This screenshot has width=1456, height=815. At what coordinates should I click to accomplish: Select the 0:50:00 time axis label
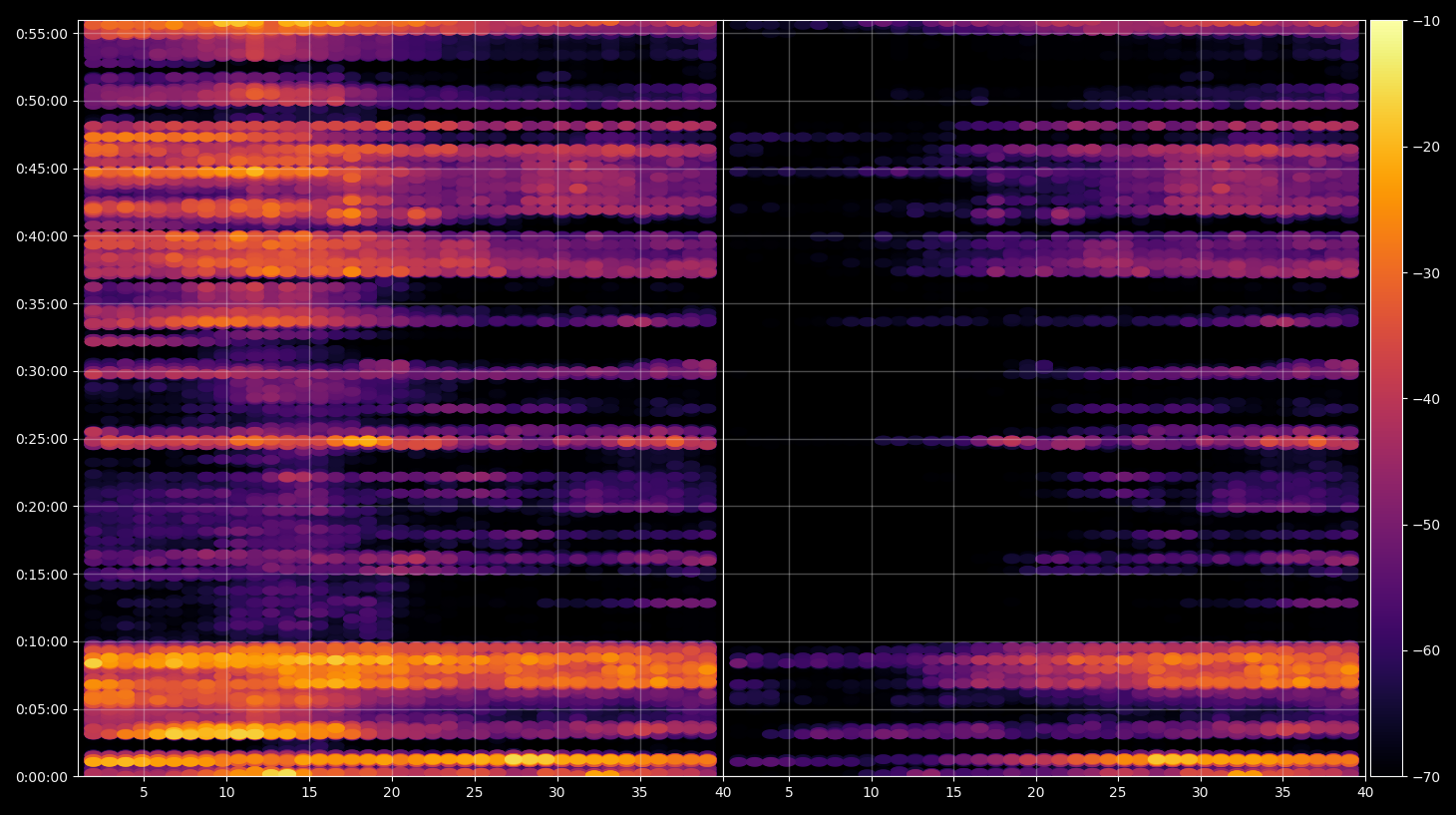pyautogui.click(x=42, y=101)
